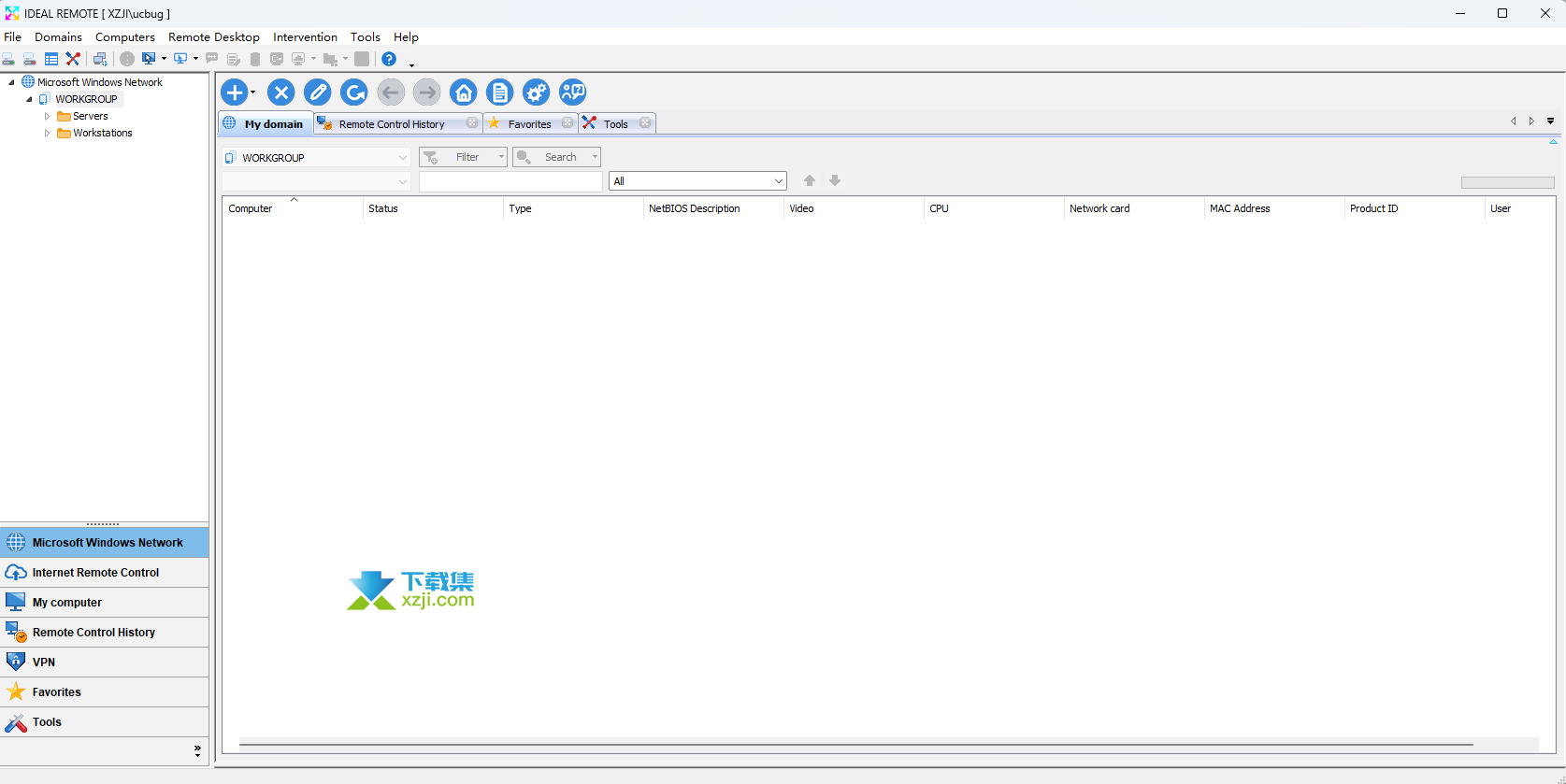Click the filter text input field
Viewport: 1566px width, 784px height.
point(510,181)
